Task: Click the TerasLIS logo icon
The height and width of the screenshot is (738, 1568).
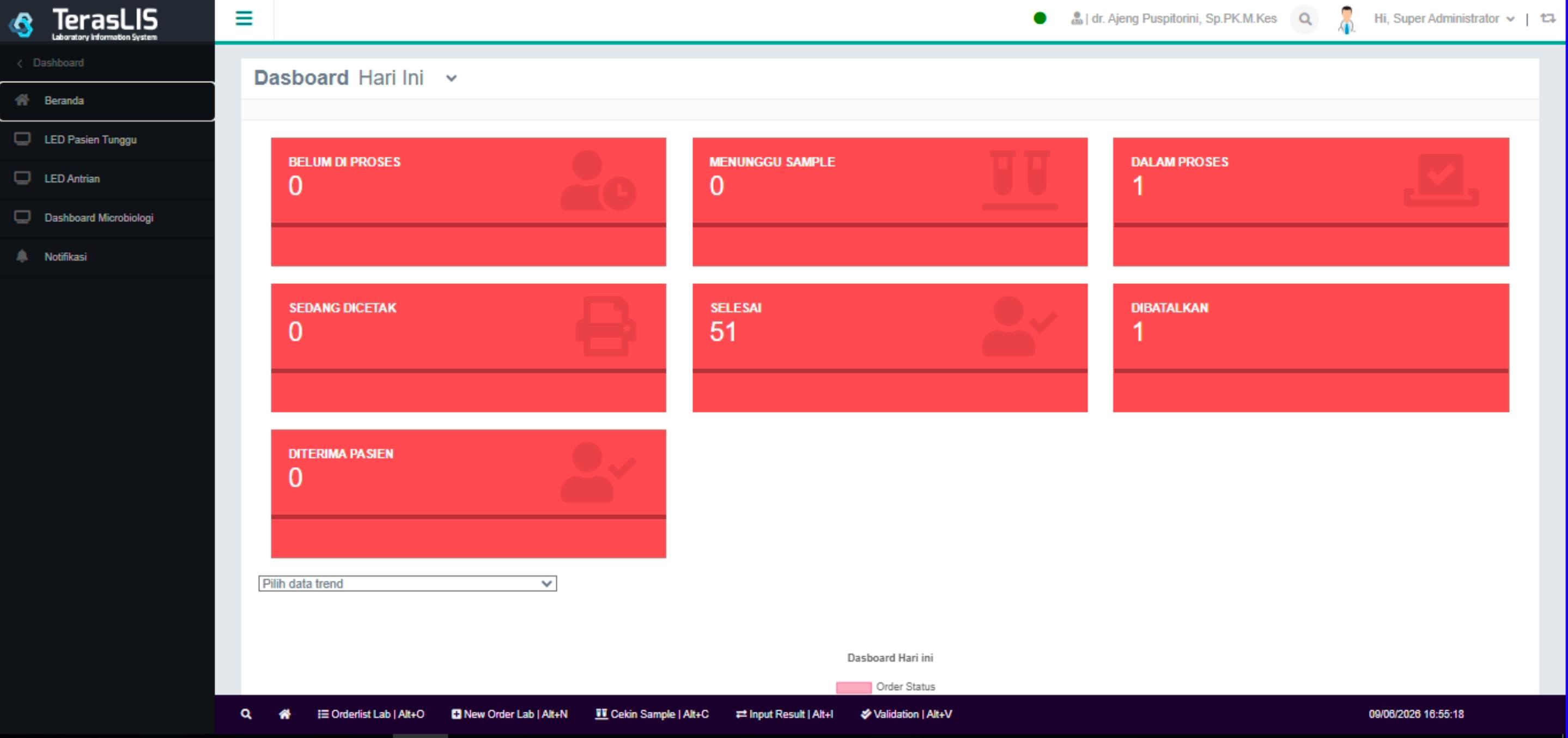Action: (x=22, y=24)
